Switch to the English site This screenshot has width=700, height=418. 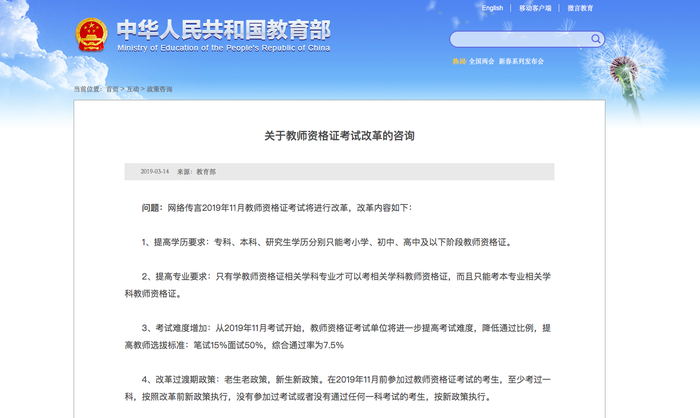[x=492, y=8]
